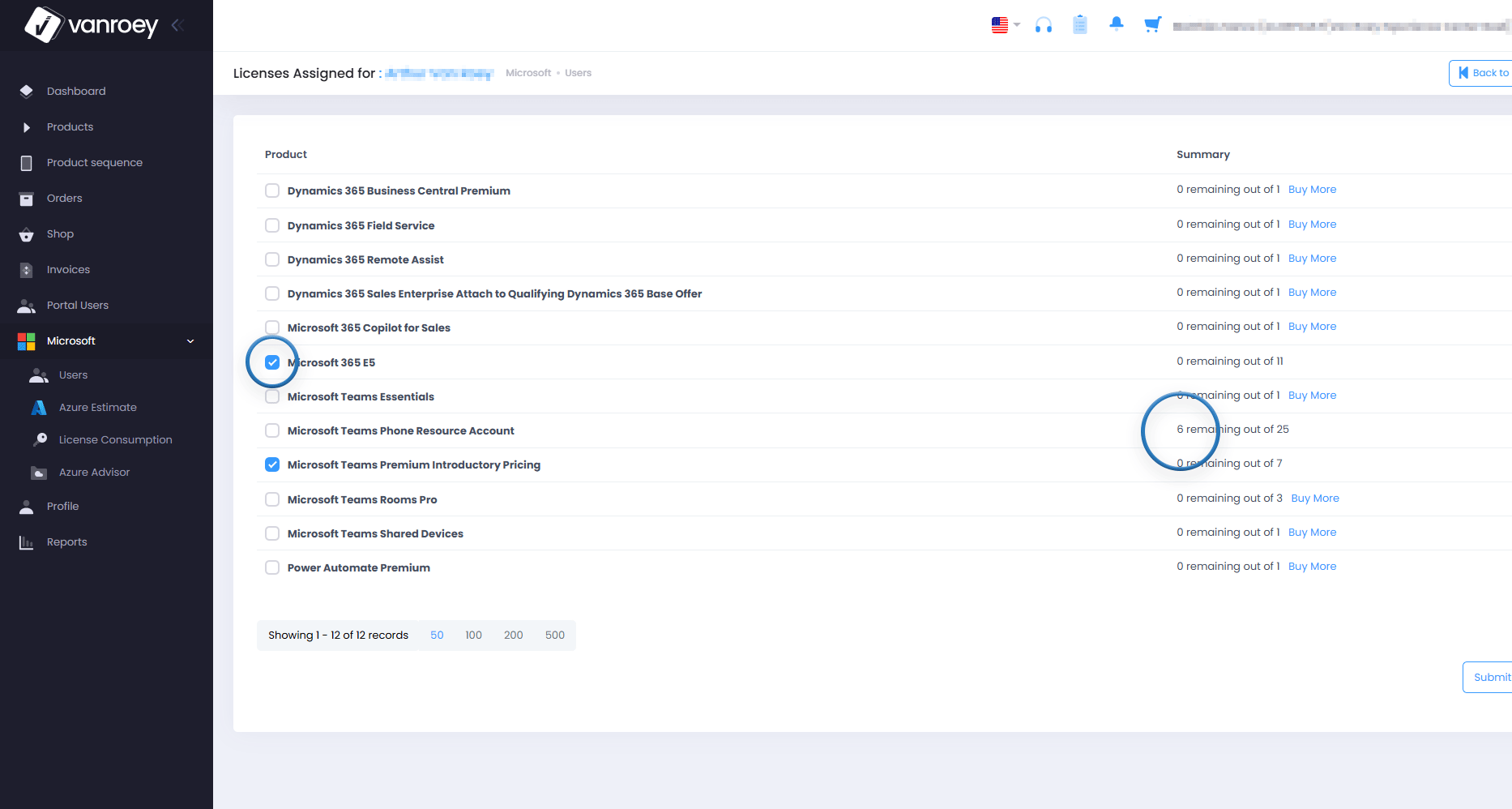Viewport: 1512px width, 809px height.
Task: Click the Invoices document icon
Action: click(x=26, y=270)
